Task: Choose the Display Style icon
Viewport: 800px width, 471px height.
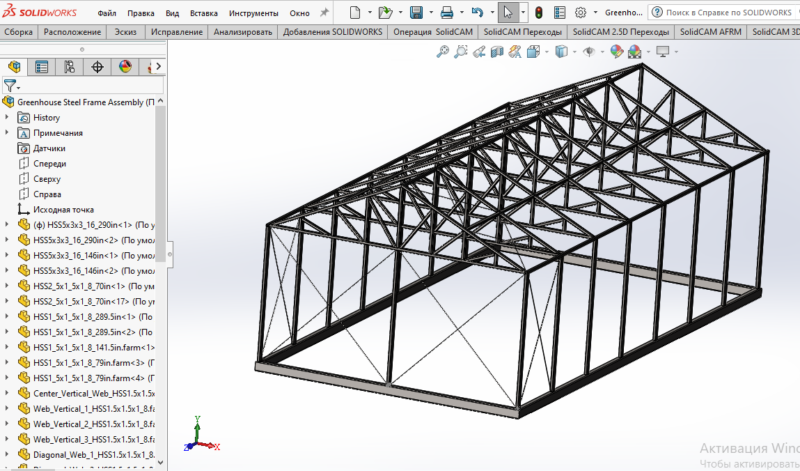Action: coord(561,52)
